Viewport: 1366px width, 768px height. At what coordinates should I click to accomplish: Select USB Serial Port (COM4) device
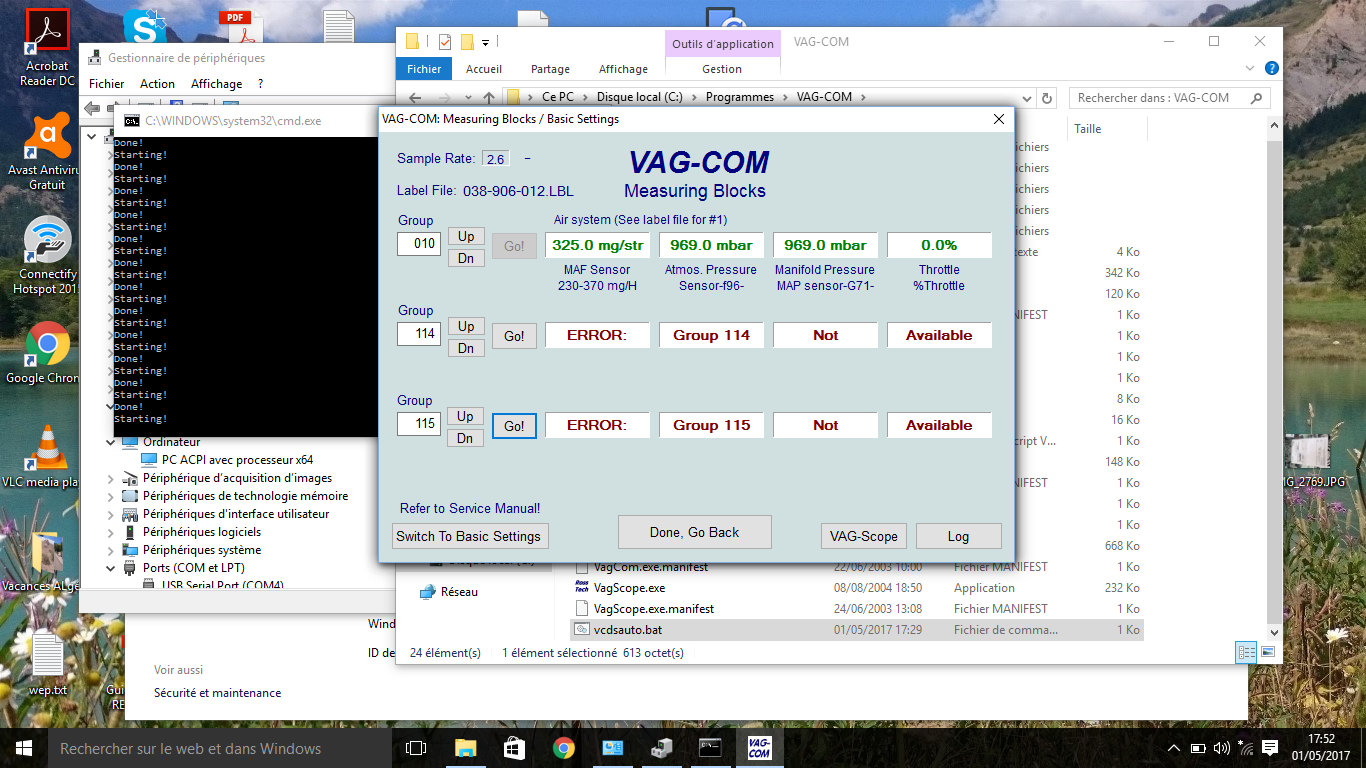coord(223,585)
